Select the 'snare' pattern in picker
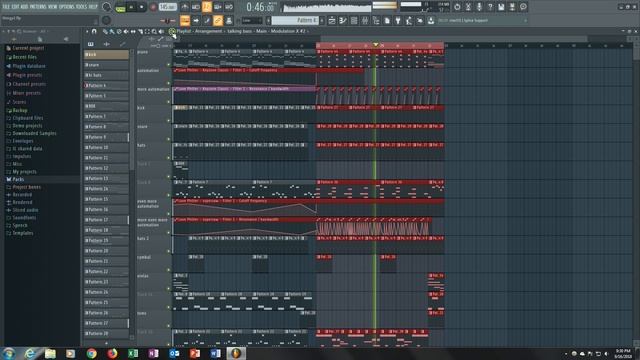The image size is (640, 360). [x=106, y=65]
